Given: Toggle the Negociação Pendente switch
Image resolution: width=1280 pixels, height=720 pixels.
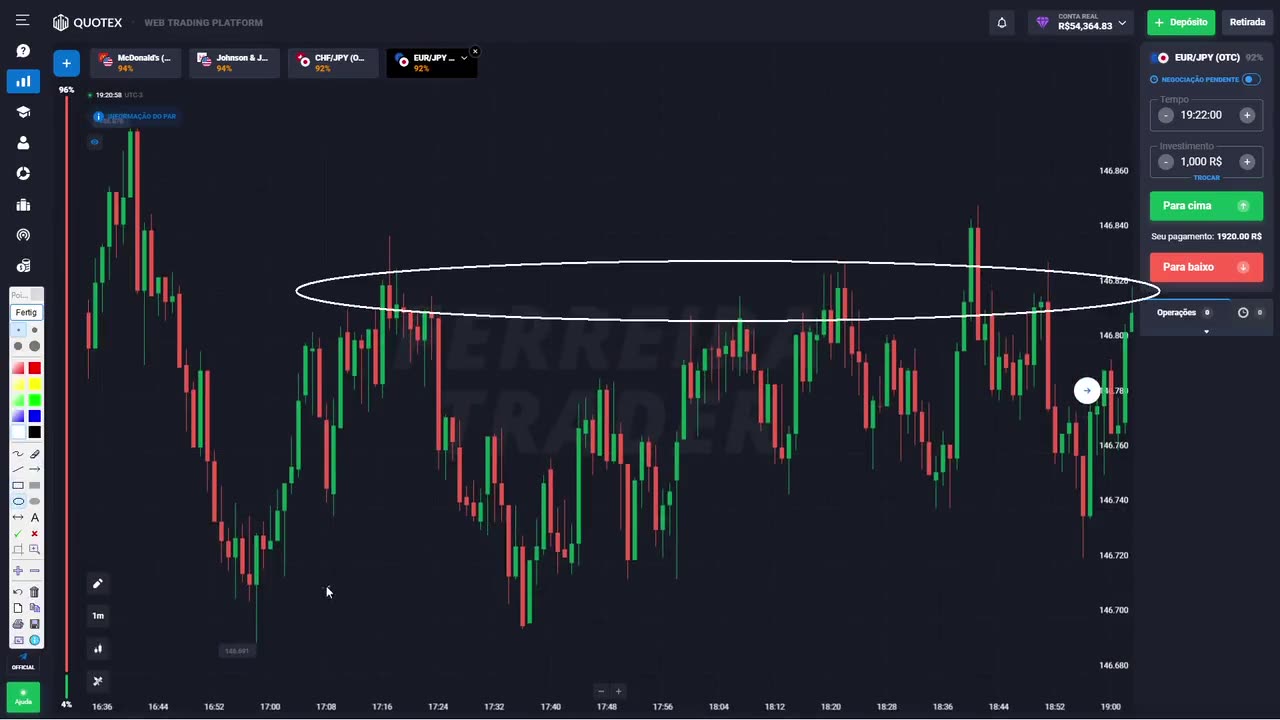Looking at the screenshot, I should tap(1251, 79).
